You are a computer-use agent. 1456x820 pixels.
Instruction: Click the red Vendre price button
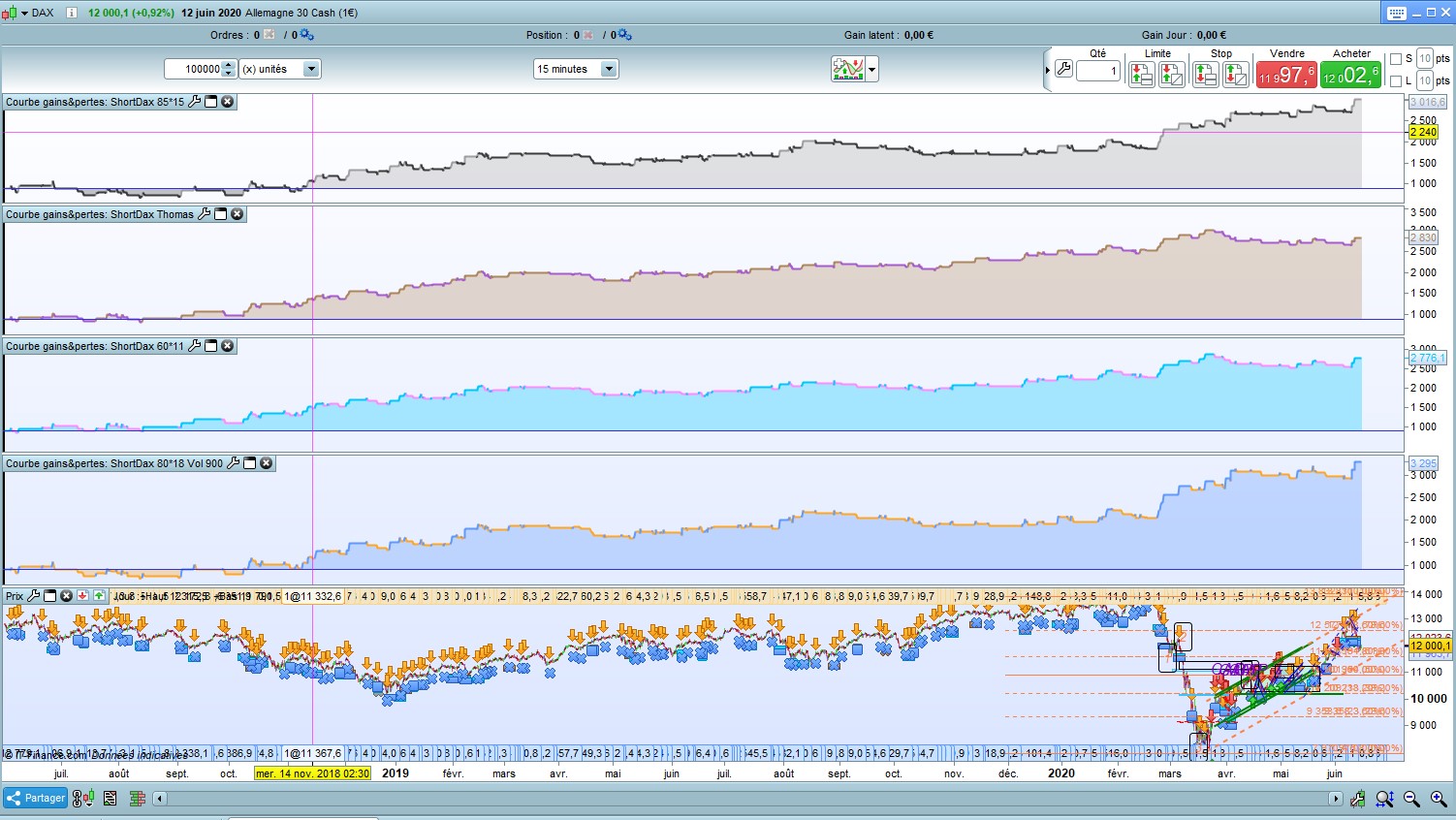tap(1286, 75)
